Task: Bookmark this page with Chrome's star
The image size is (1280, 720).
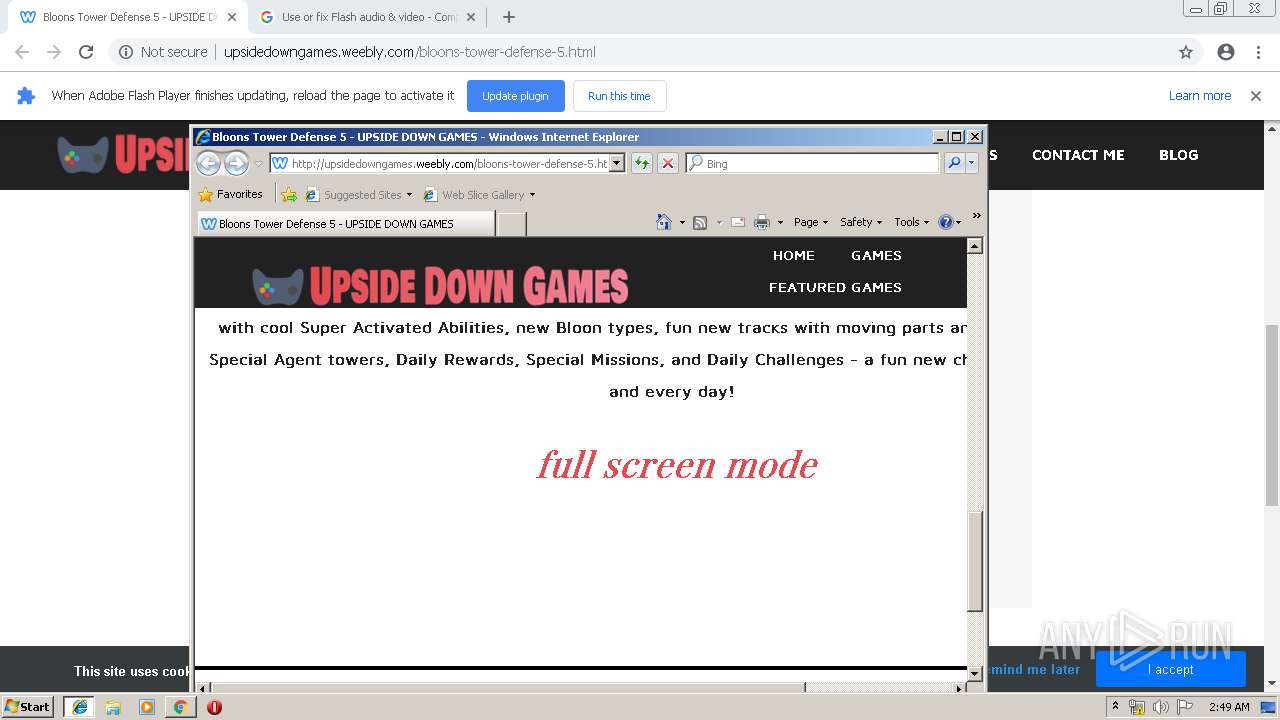Action: click(1186, 52)
